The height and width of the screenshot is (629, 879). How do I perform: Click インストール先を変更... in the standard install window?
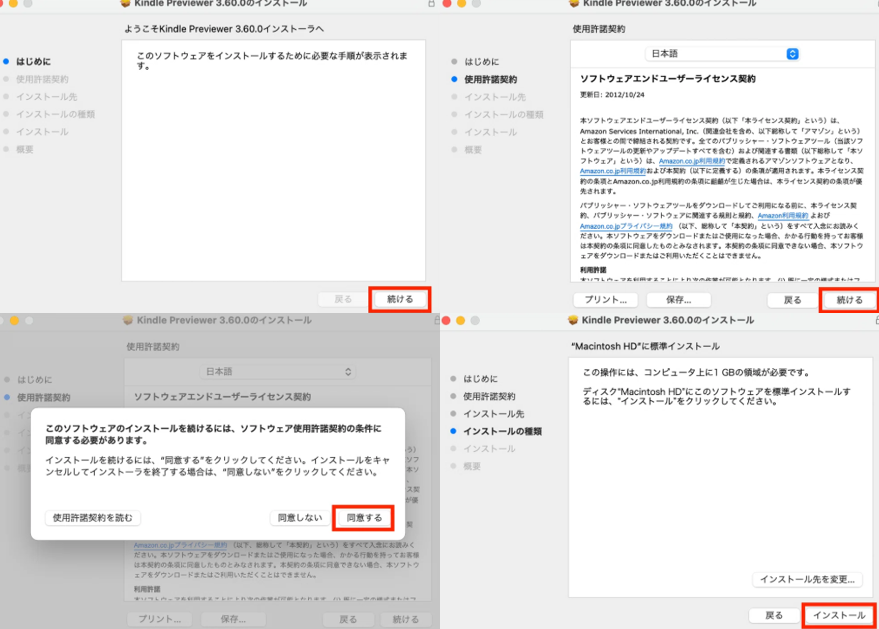[x=807, y=579]
